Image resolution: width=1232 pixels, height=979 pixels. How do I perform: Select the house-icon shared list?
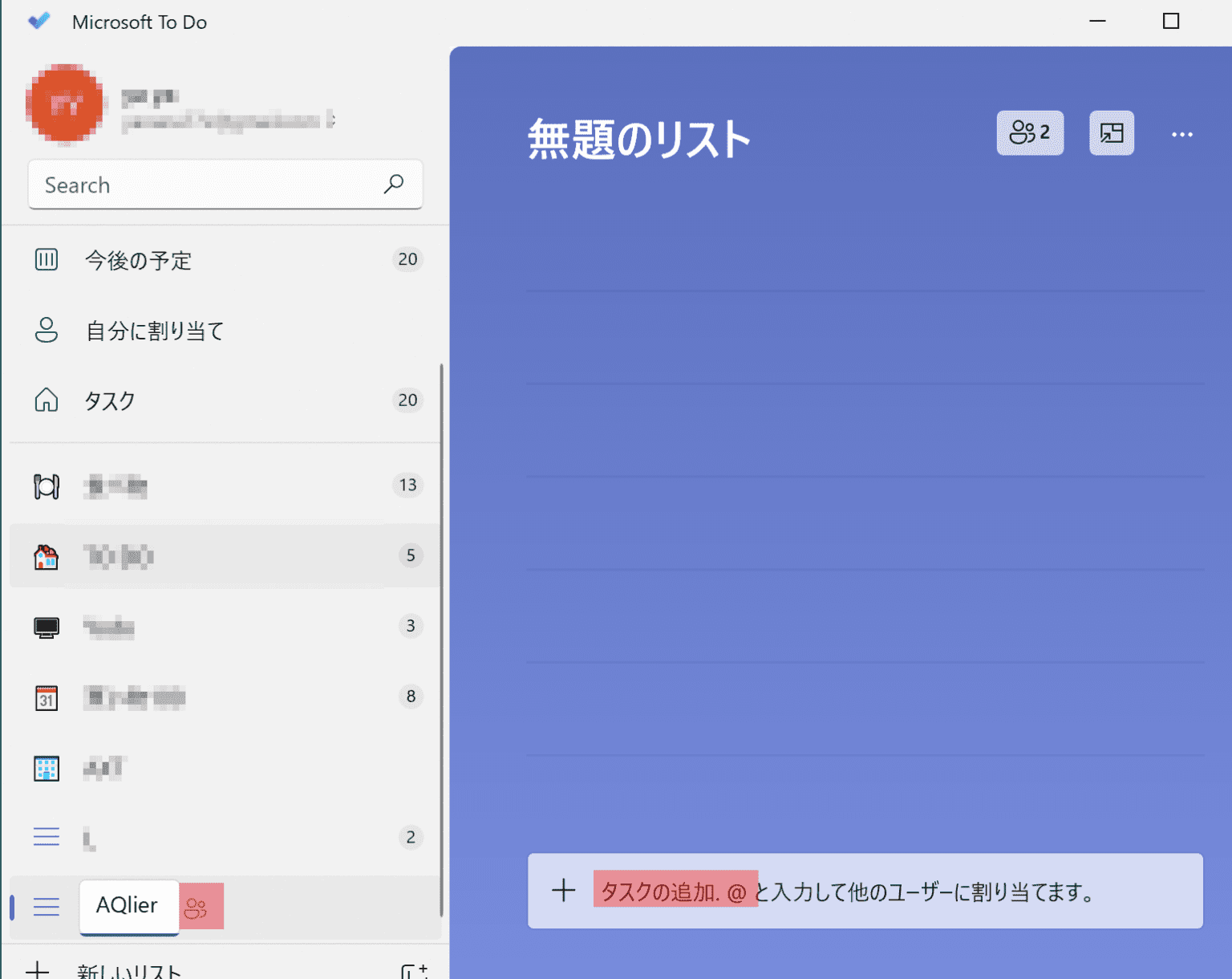pos(46,555)
